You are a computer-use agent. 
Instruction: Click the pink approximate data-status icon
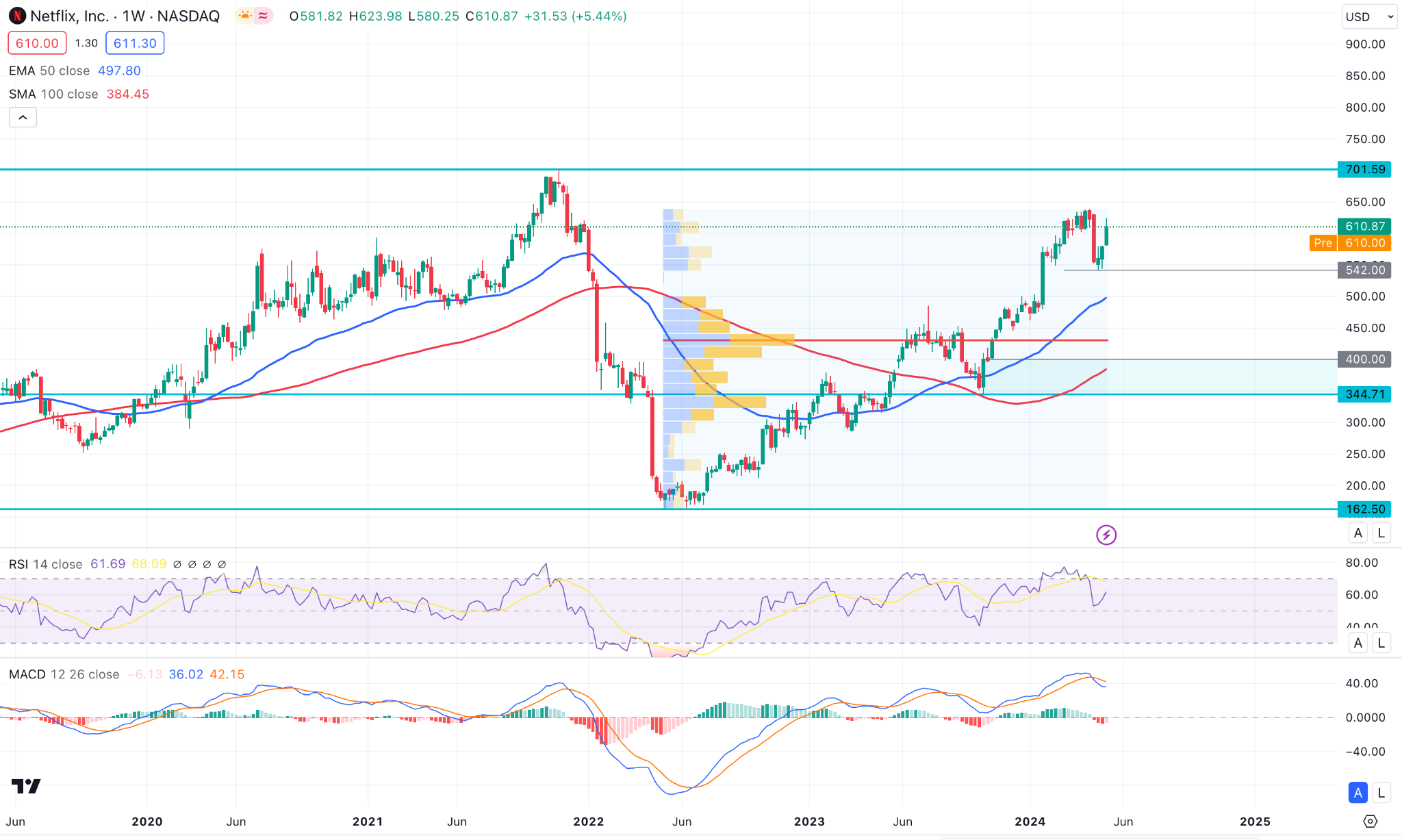263,16
